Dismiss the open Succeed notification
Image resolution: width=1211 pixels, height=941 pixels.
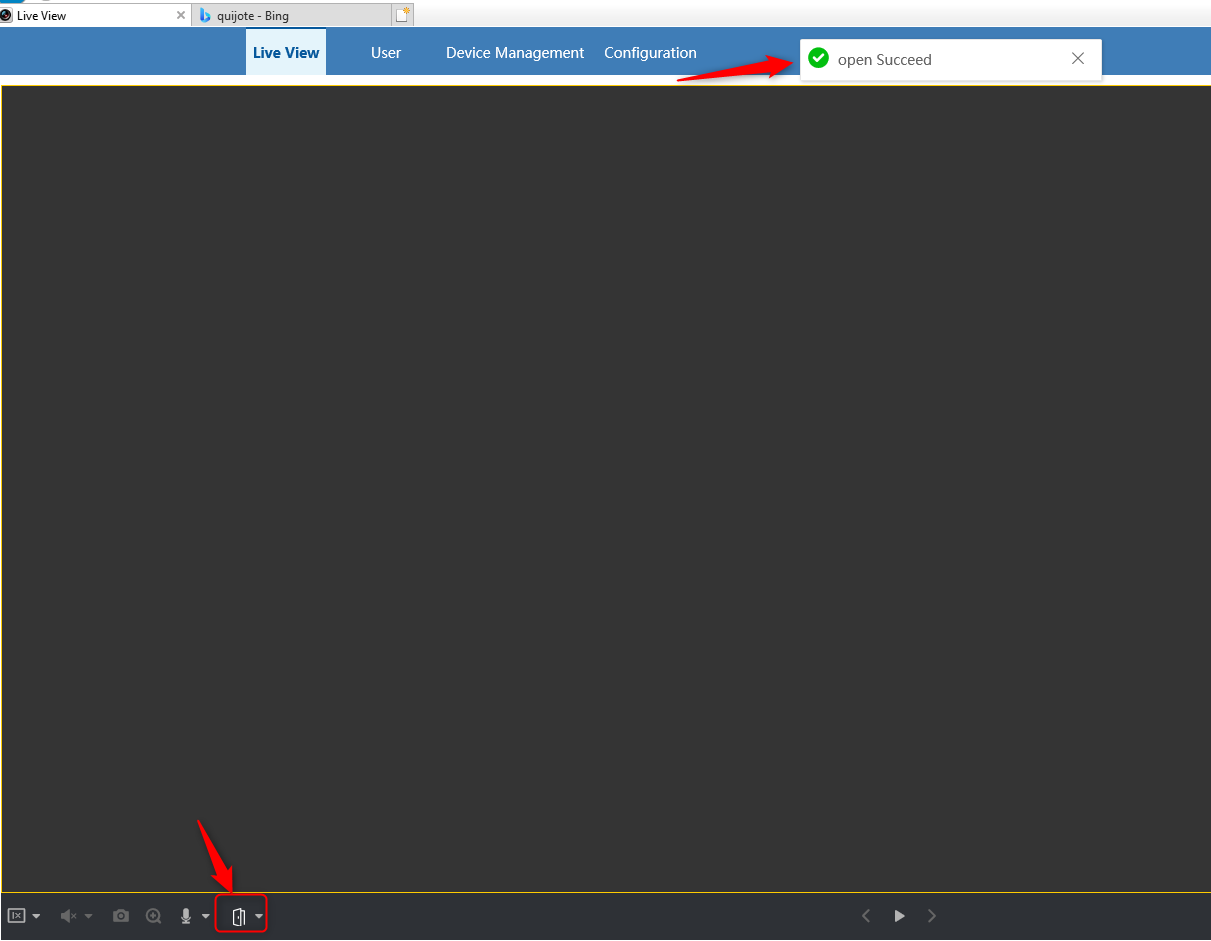pyautogui.click(x=1078, y=59)
